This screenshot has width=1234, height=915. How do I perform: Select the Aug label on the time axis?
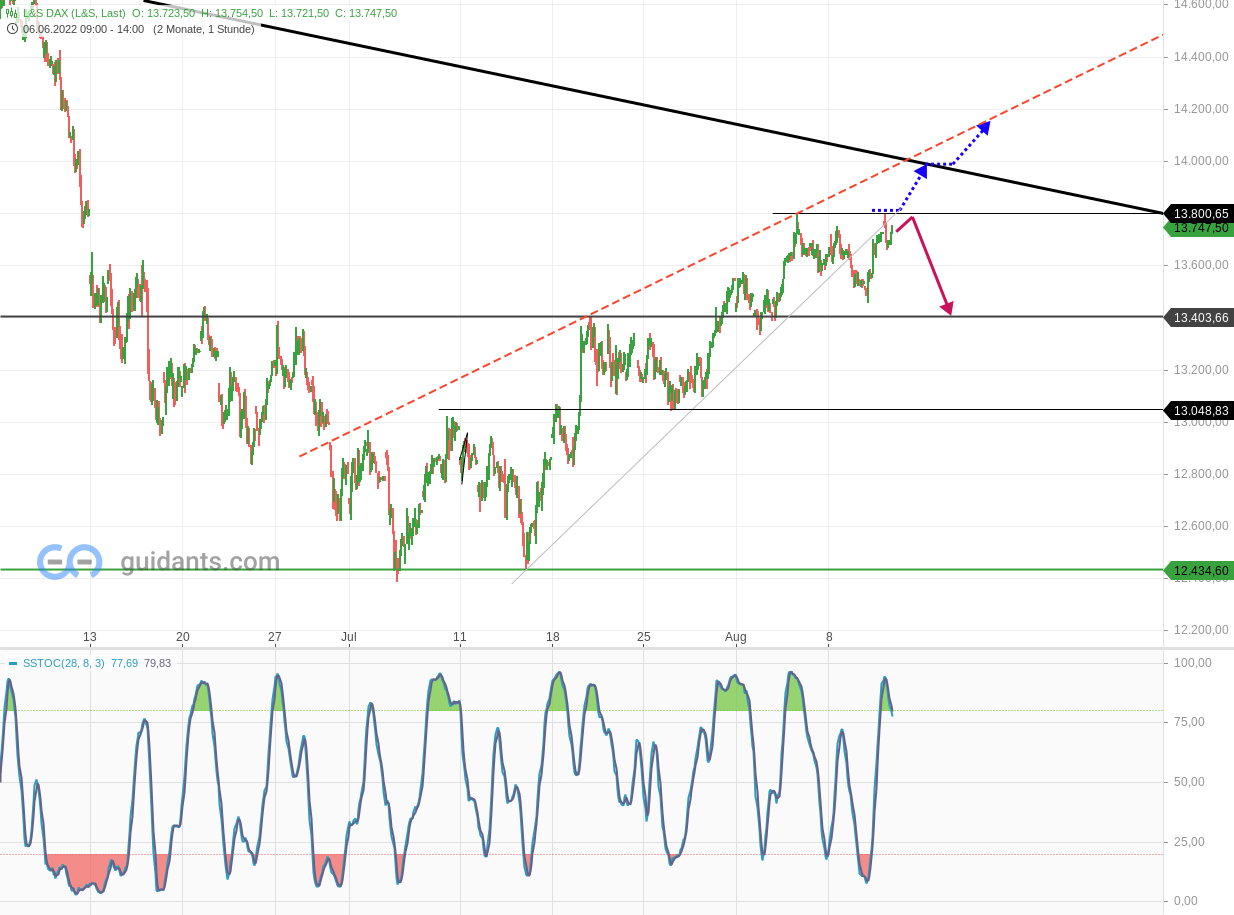point(737,636)
